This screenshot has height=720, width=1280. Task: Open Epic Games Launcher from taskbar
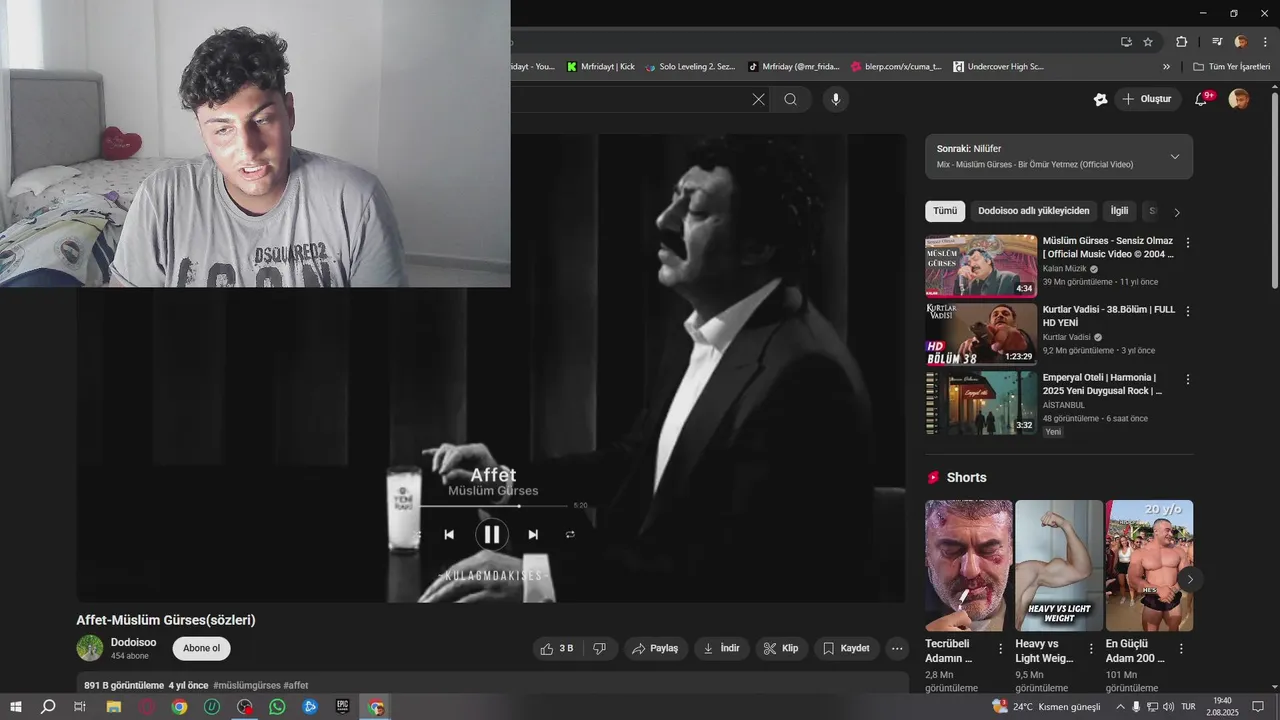click(343, 707)
